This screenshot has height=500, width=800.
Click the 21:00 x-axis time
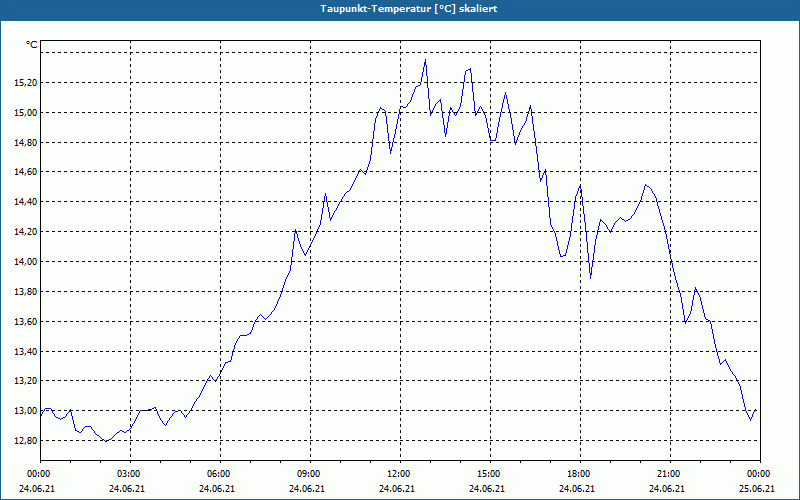pyautogui.click(x=670, y=473)
